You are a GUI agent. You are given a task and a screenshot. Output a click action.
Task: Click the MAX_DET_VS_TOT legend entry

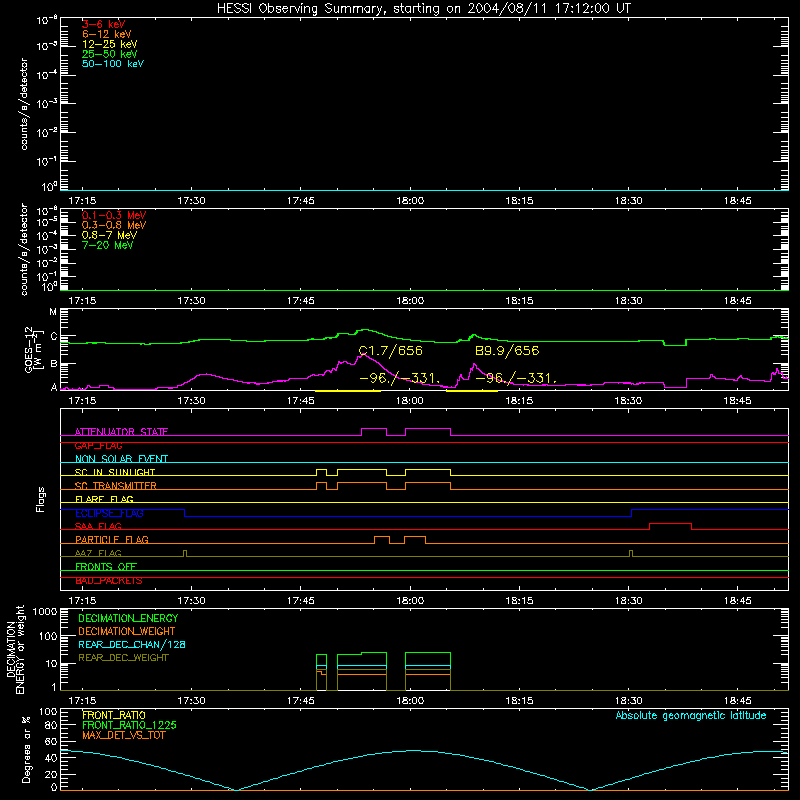(123, 735)
